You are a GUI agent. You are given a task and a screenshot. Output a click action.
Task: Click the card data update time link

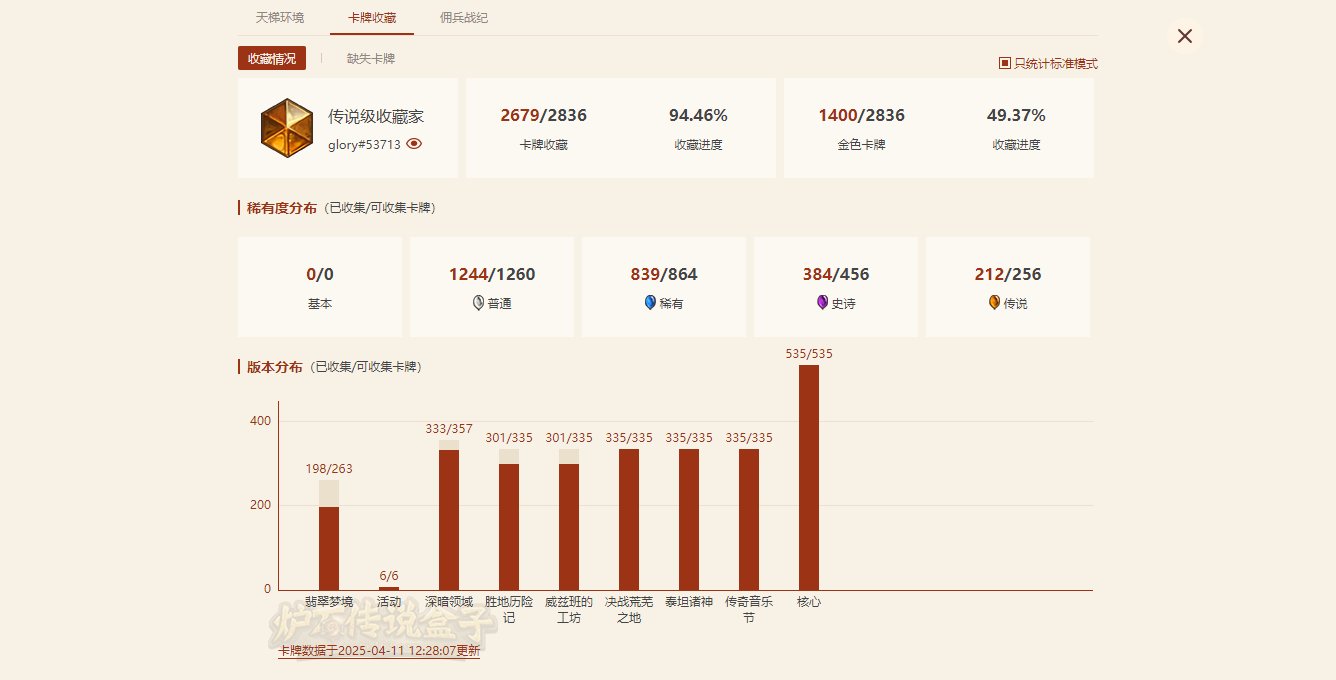coord(379,650)
